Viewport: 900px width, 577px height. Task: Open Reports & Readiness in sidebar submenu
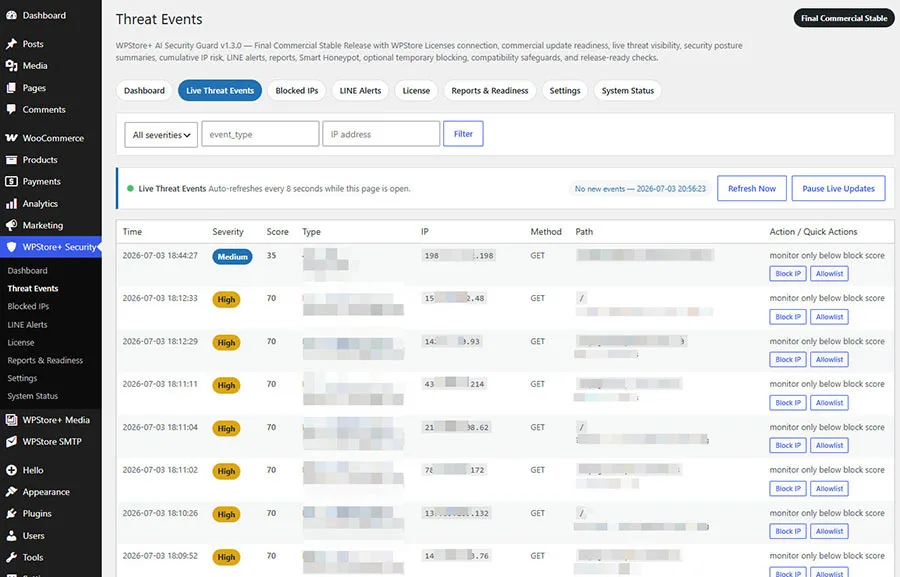point(45,360)
